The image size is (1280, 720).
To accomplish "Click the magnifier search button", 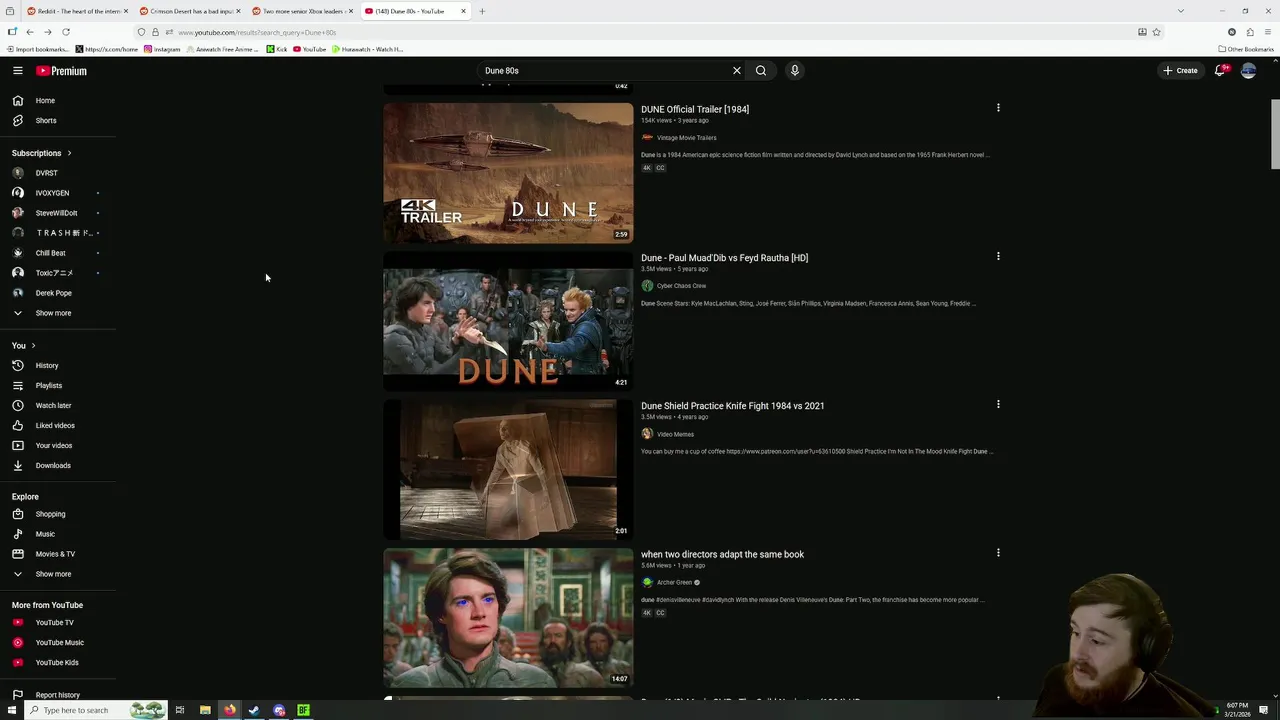I will 761,71.
